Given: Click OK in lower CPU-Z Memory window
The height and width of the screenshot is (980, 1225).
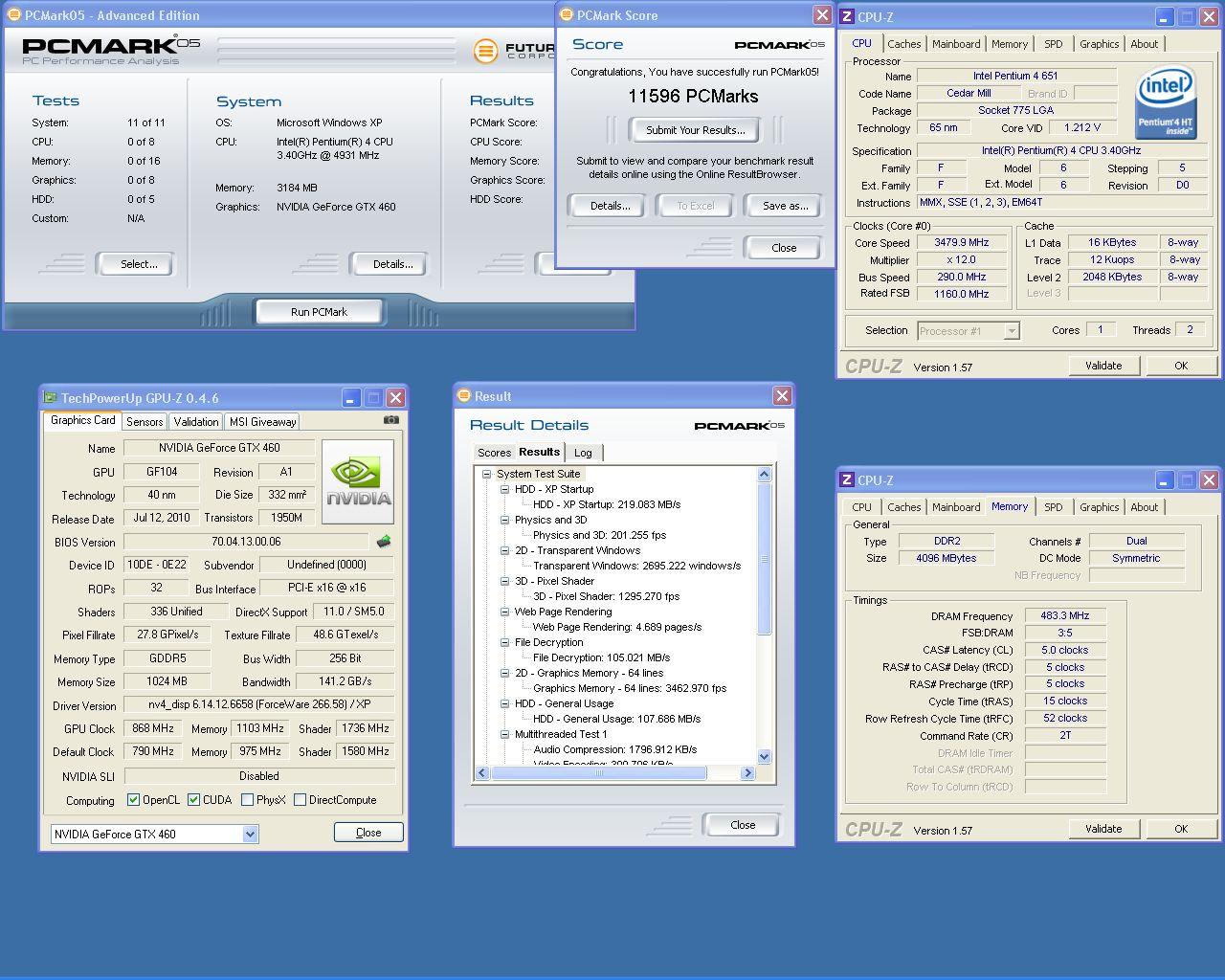Looking at the screenshot, I should (x=1181, y=829).
